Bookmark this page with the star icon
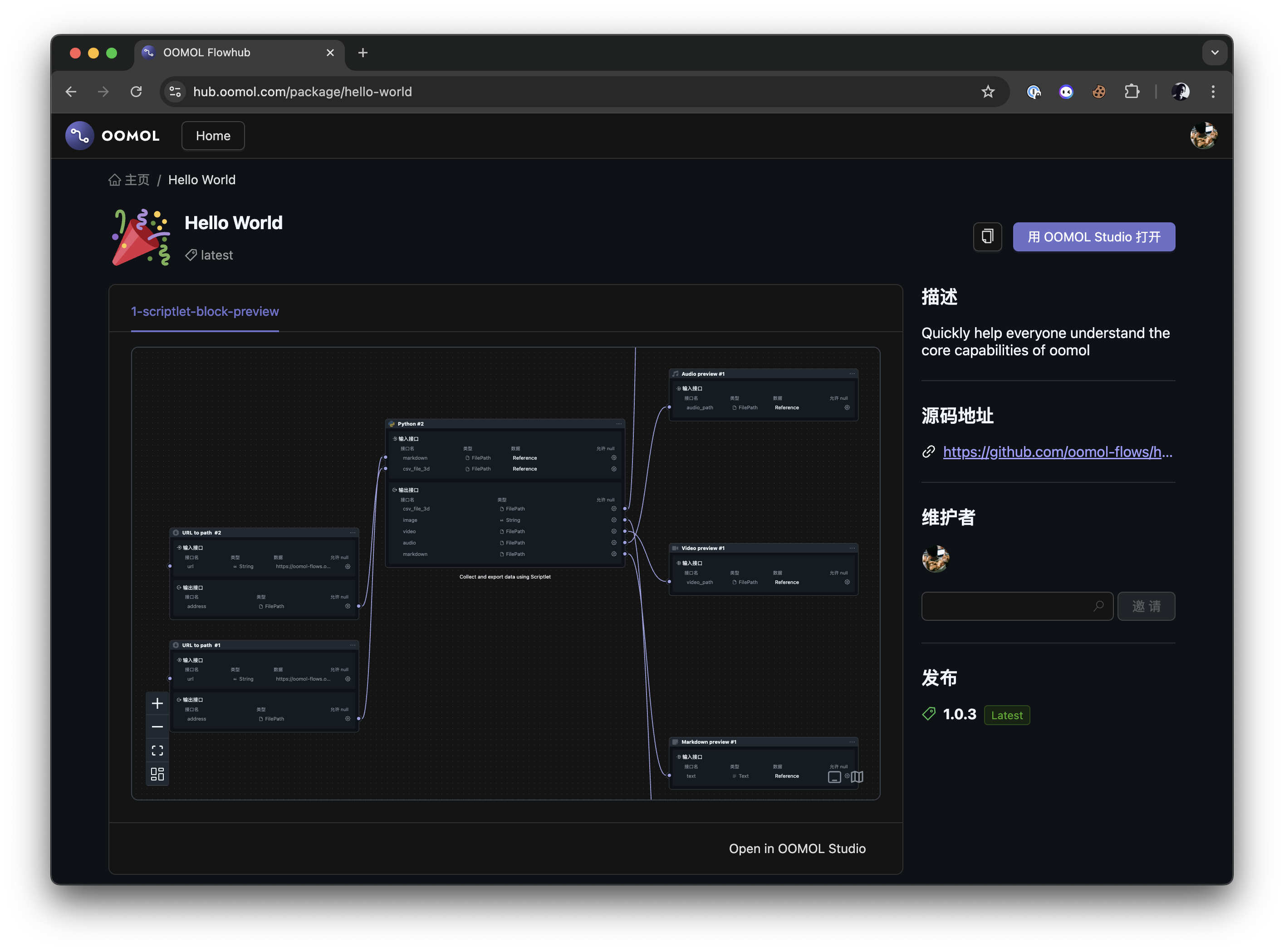The image size is (1284, 952). click(x=988, y=92)
